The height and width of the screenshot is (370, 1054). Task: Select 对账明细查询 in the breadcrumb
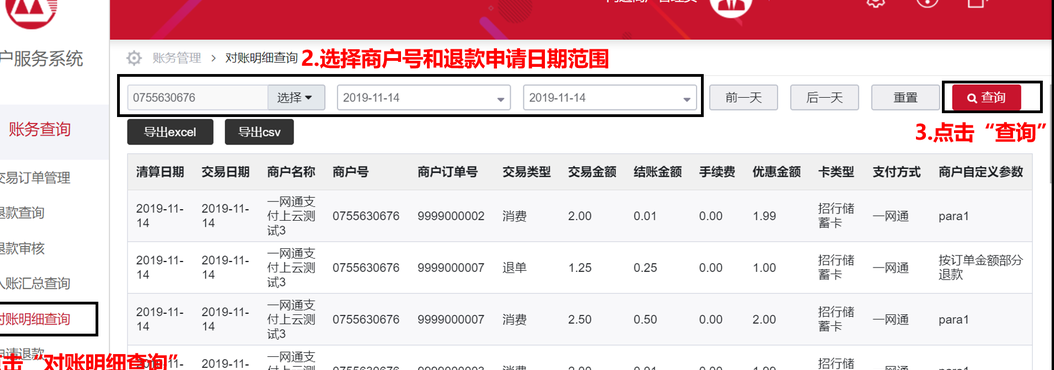261,59
